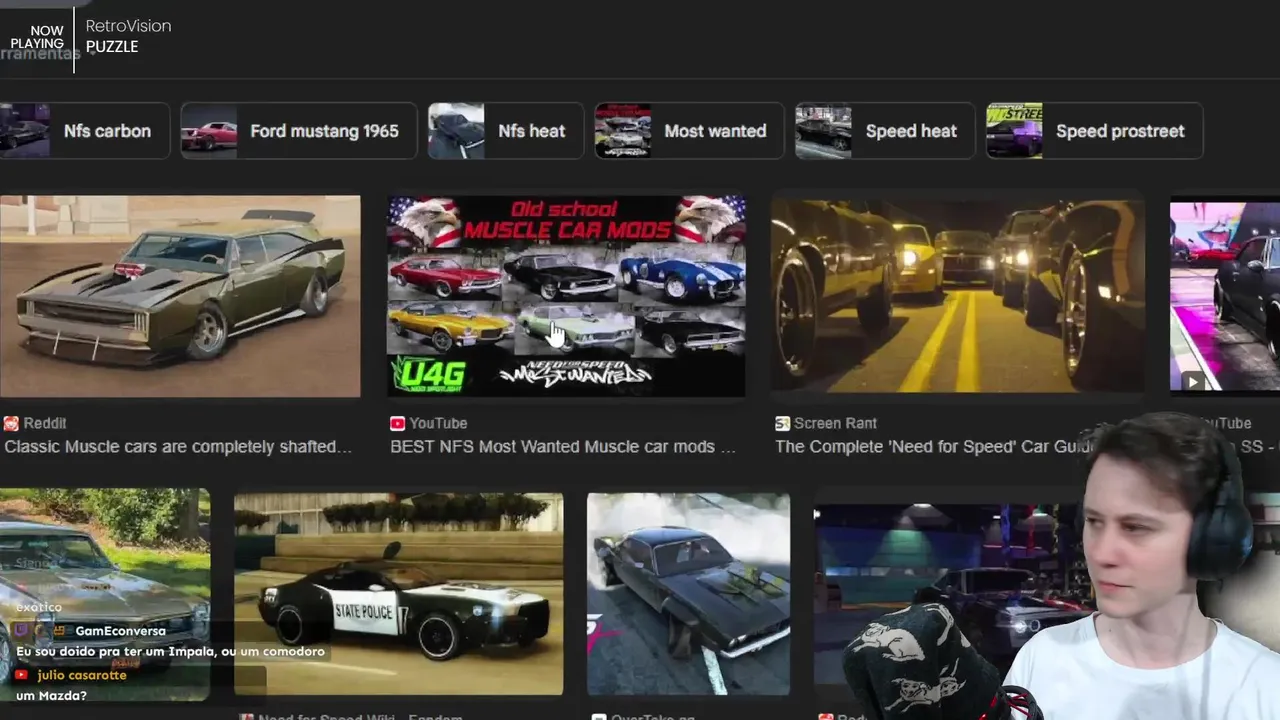The width and height of the screenshot is (1280, 720).
Task: Open 'BEST NFS Most Wanted Muscle car mods' result
Action: [x=563, y=447]
